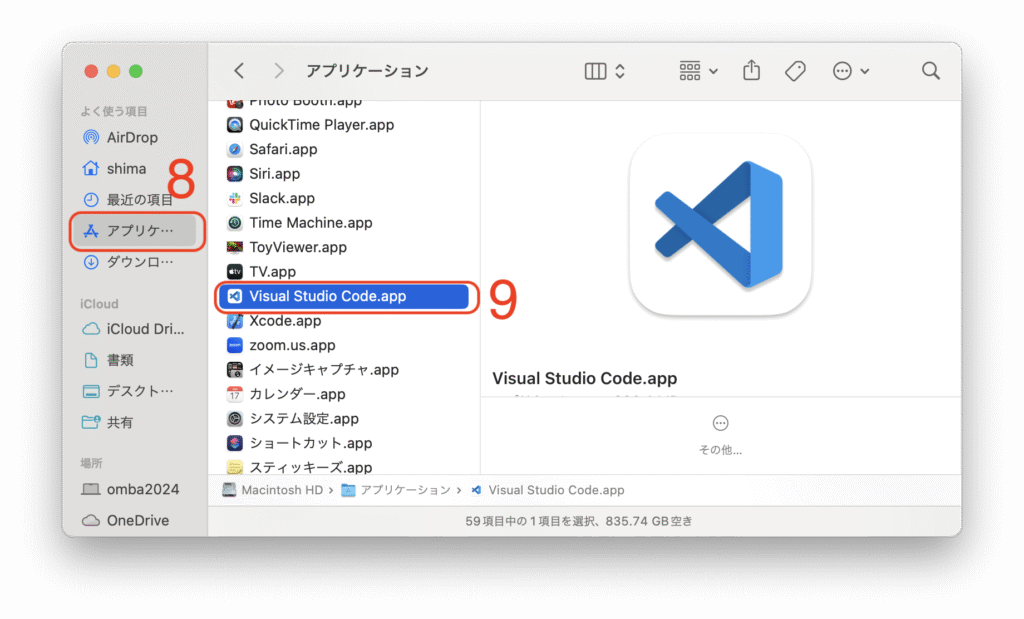Image resolution: width=1024 pixels, height=619 pixels.
Task: Select the zoom.us.app icon
Action: click(234, 345)
